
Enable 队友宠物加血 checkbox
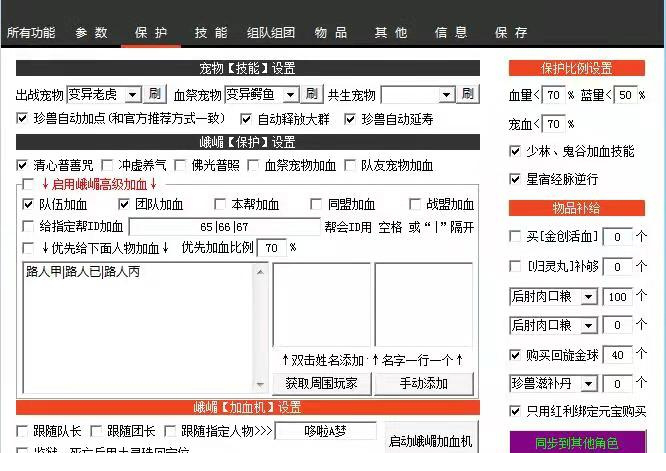coord(350,165)
